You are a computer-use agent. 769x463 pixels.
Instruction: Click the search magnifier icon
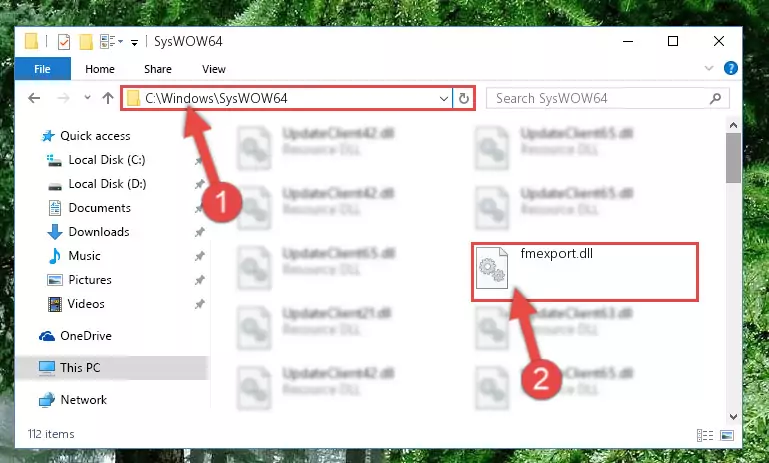[716, 99]
